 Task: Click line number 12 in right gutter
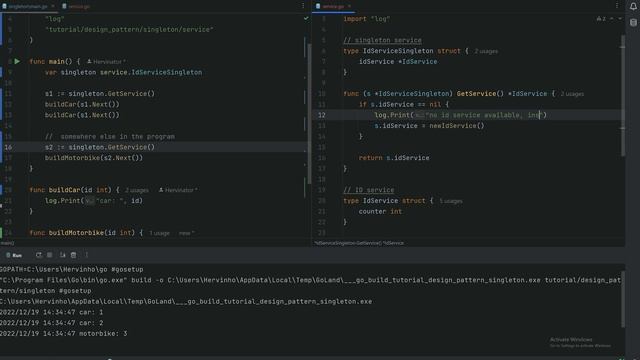tap(322, 115)
